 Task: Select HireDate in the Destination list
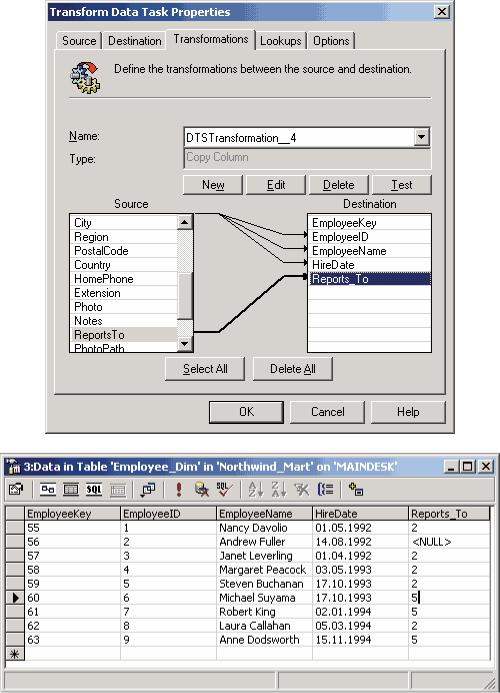370,265
